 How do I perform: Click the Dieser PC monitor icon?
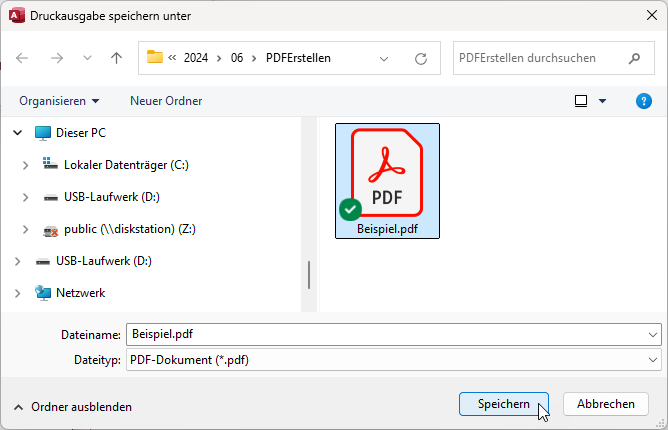(43, 133)
